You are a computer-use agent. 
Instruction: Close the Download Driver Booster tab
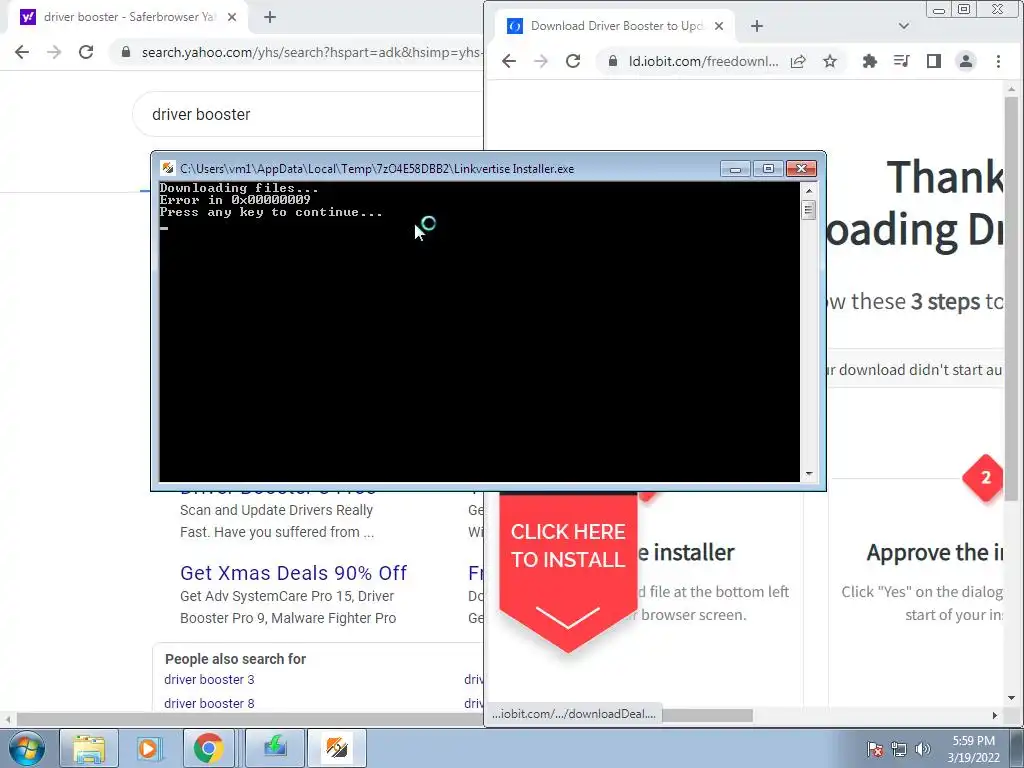[719, 26]
